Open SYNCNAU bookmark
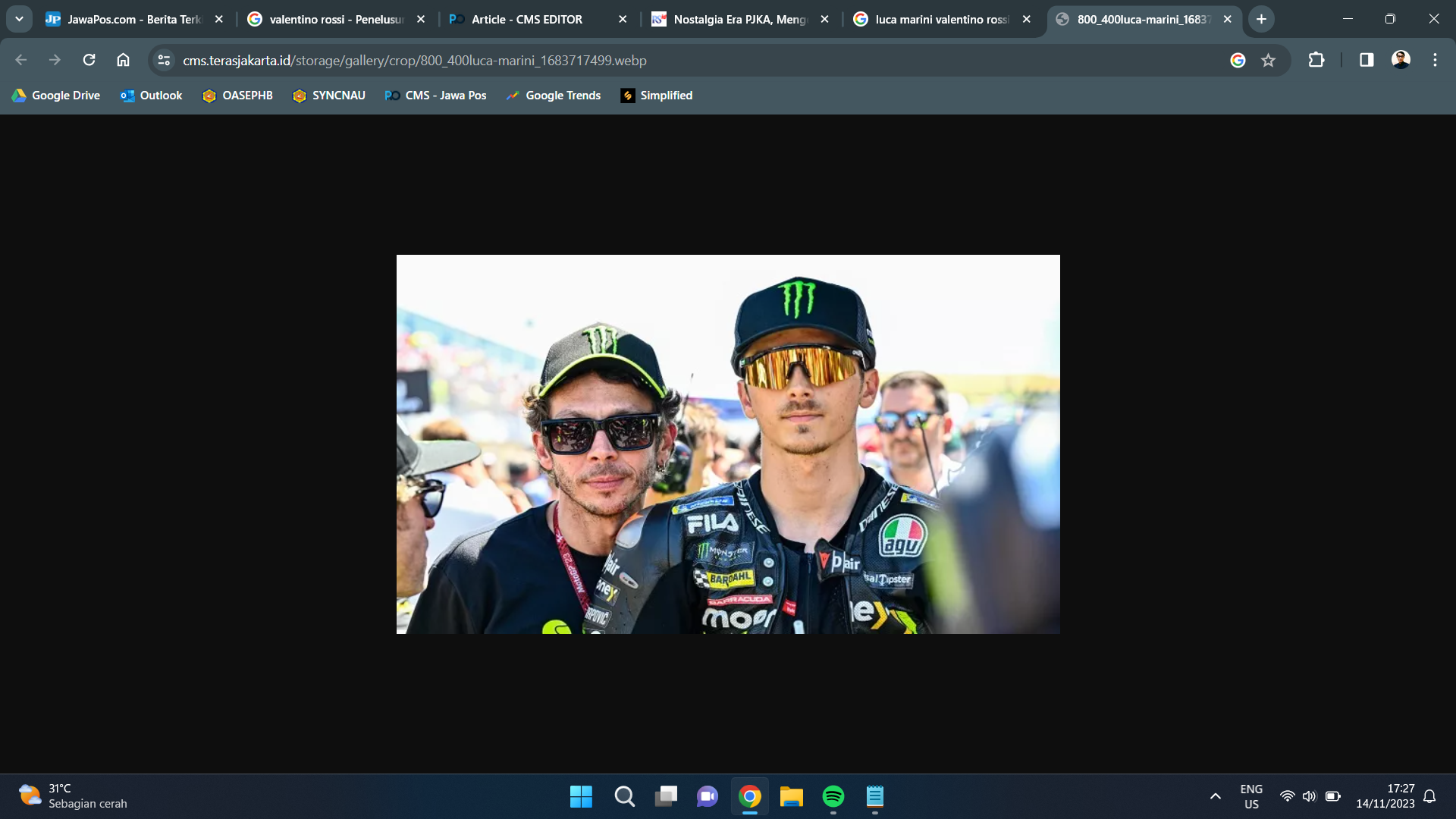Image resolution: width=1456 pixels, height=819 pixels. pos(328,96)
